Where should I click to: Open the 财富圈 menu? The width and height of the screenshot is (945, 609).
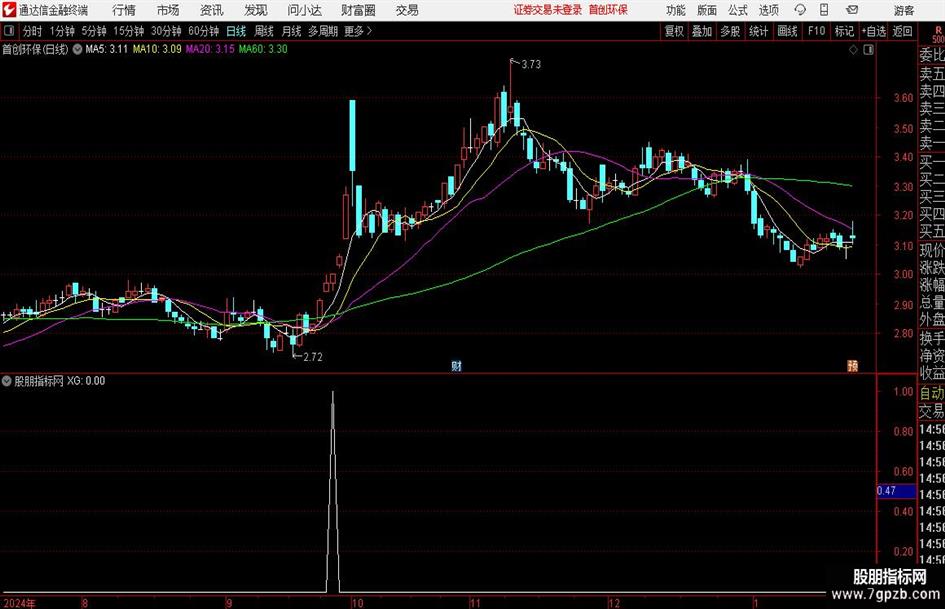point(358,10)
